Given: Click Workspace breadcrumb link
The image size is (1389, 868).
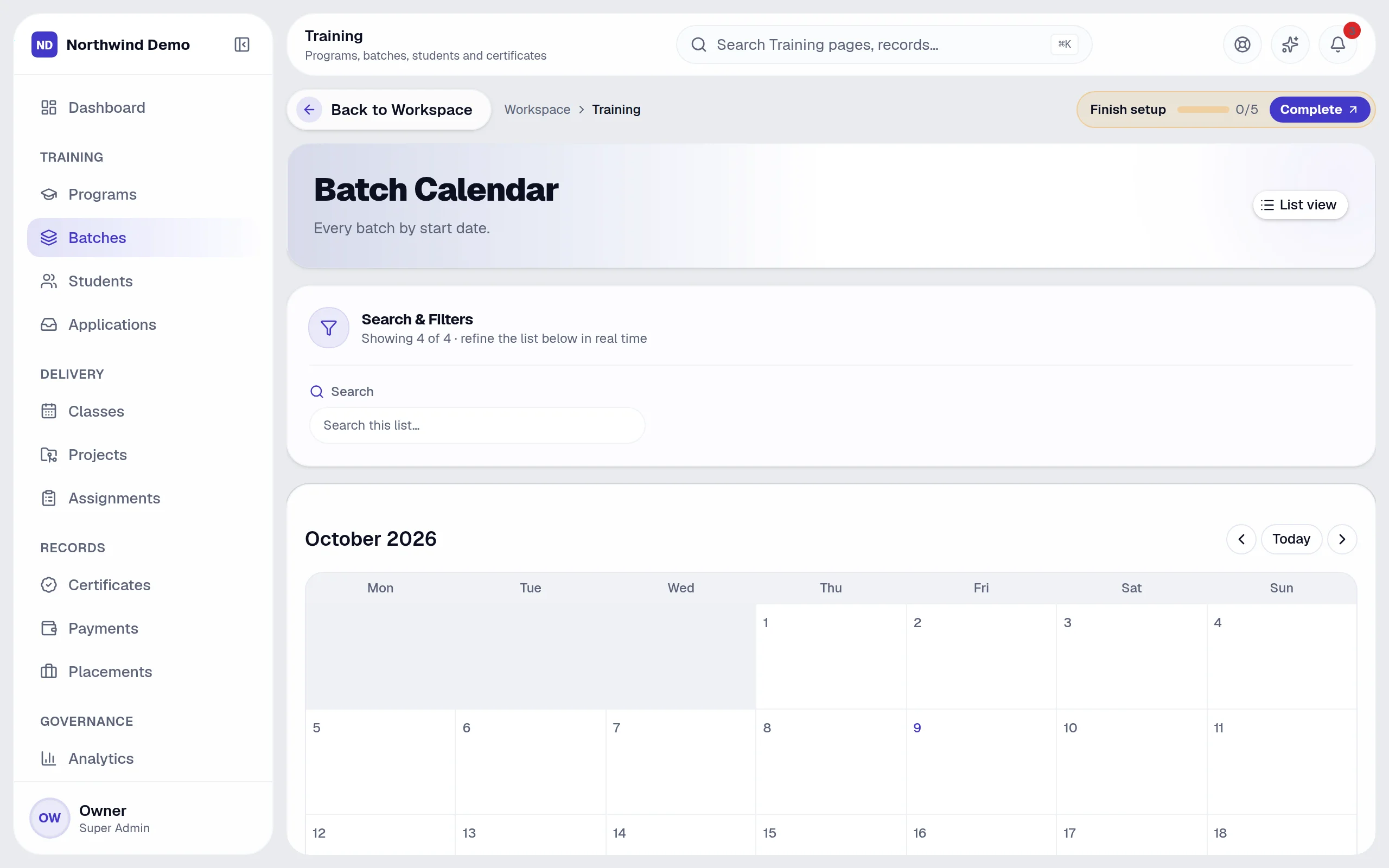Looking at the screenshot, I should point(537,109).
